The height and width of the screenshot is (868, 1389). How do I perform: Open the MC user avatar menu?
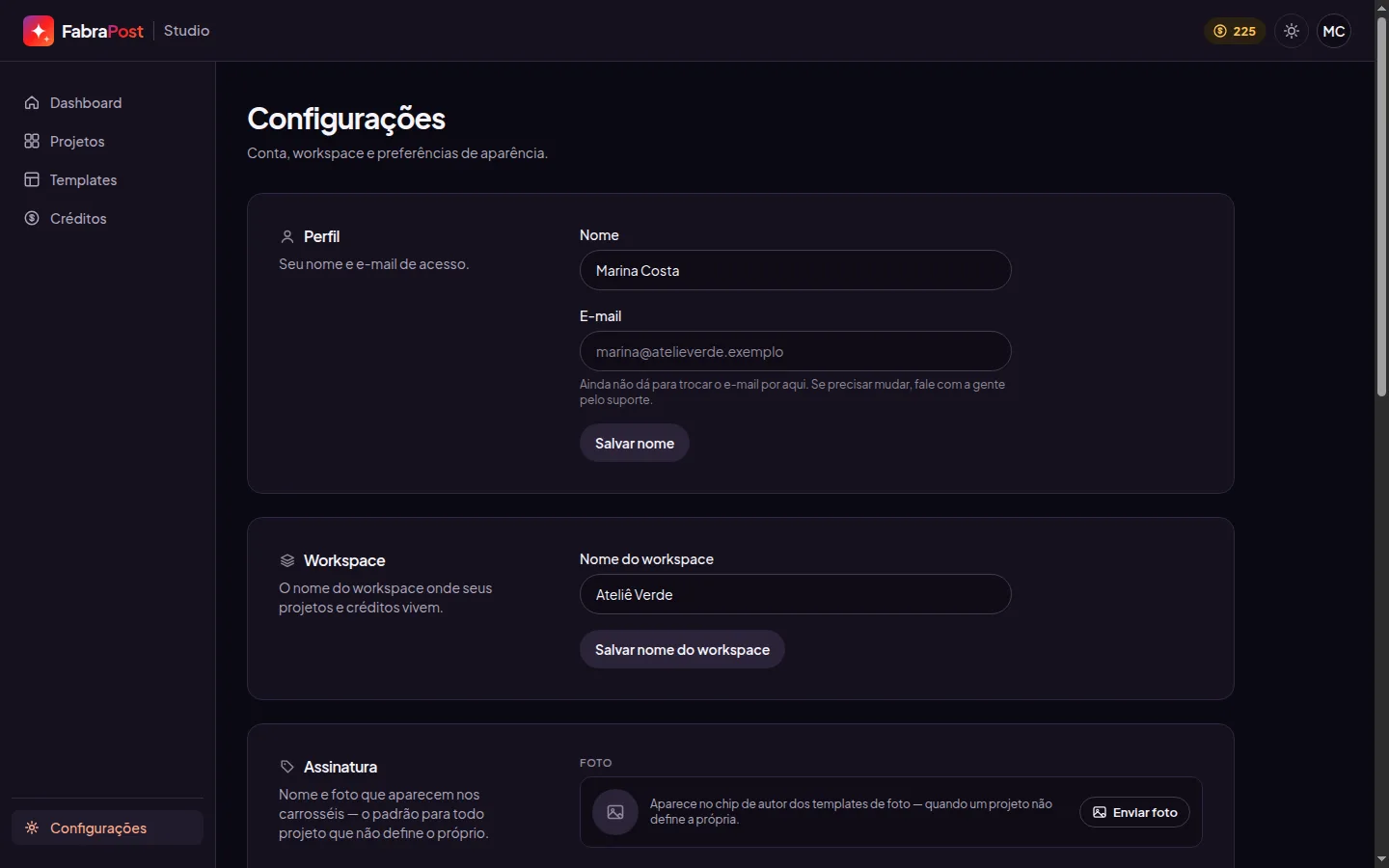coord(1334,31)
